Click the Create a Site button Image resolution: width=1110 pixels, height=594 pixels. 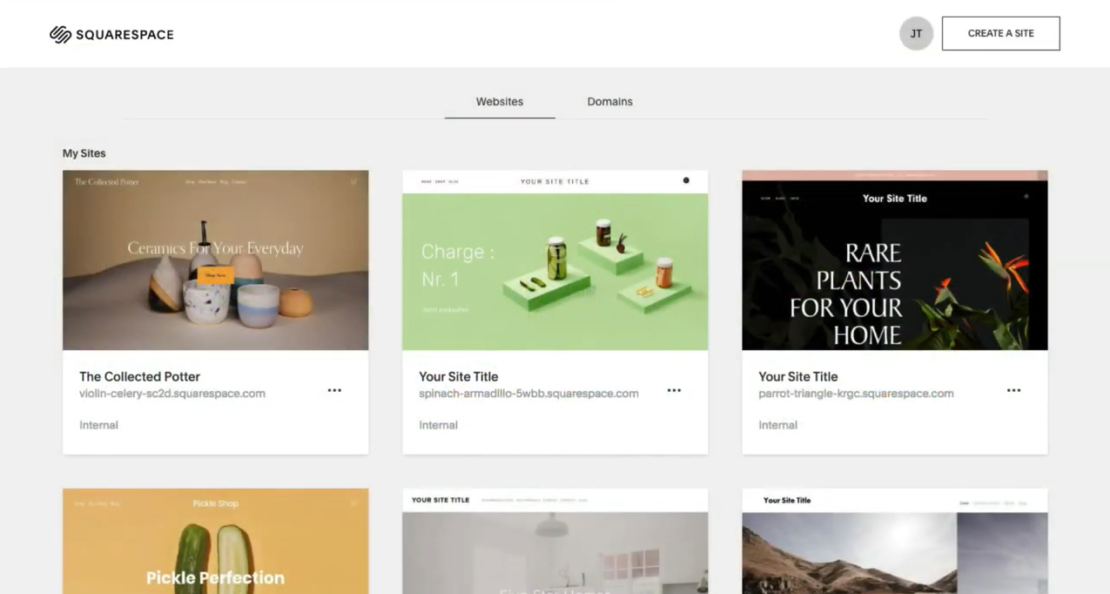[1000, 33]
